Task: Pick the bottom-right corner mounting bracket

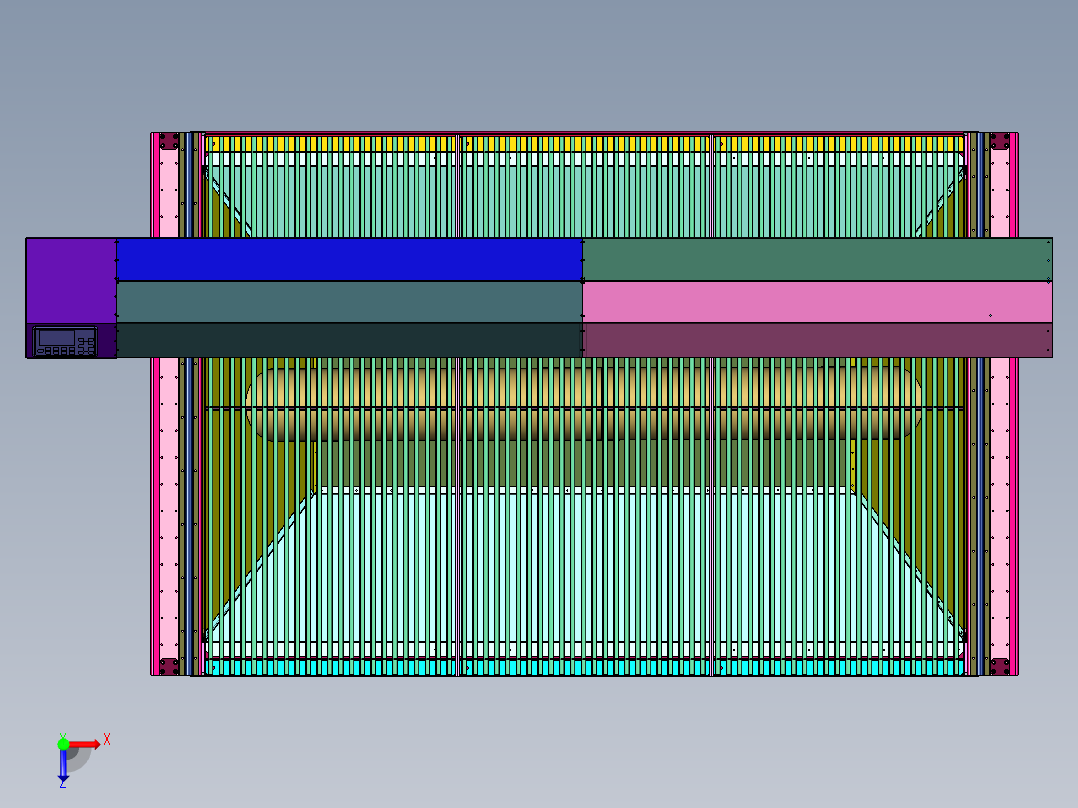Action: pos(1000,666)
